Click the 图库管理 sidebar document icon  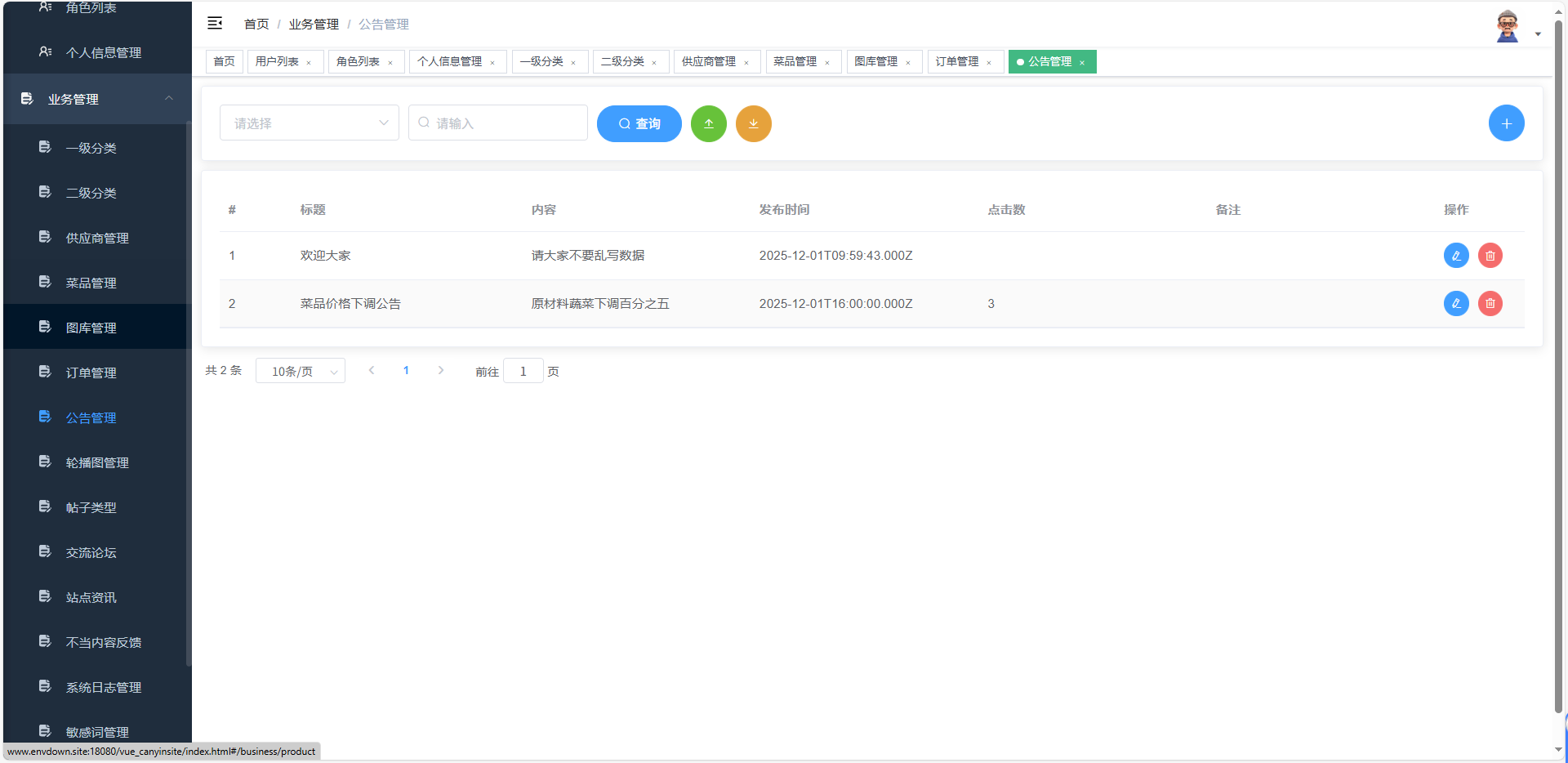tap(45, 327)
